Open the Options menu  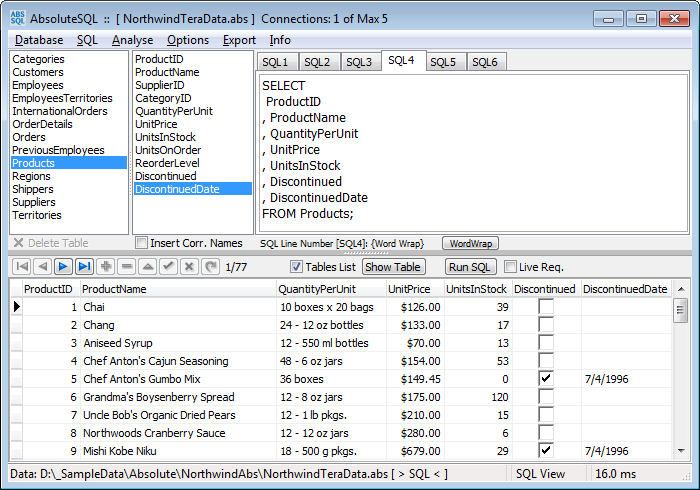pos(188,40)
